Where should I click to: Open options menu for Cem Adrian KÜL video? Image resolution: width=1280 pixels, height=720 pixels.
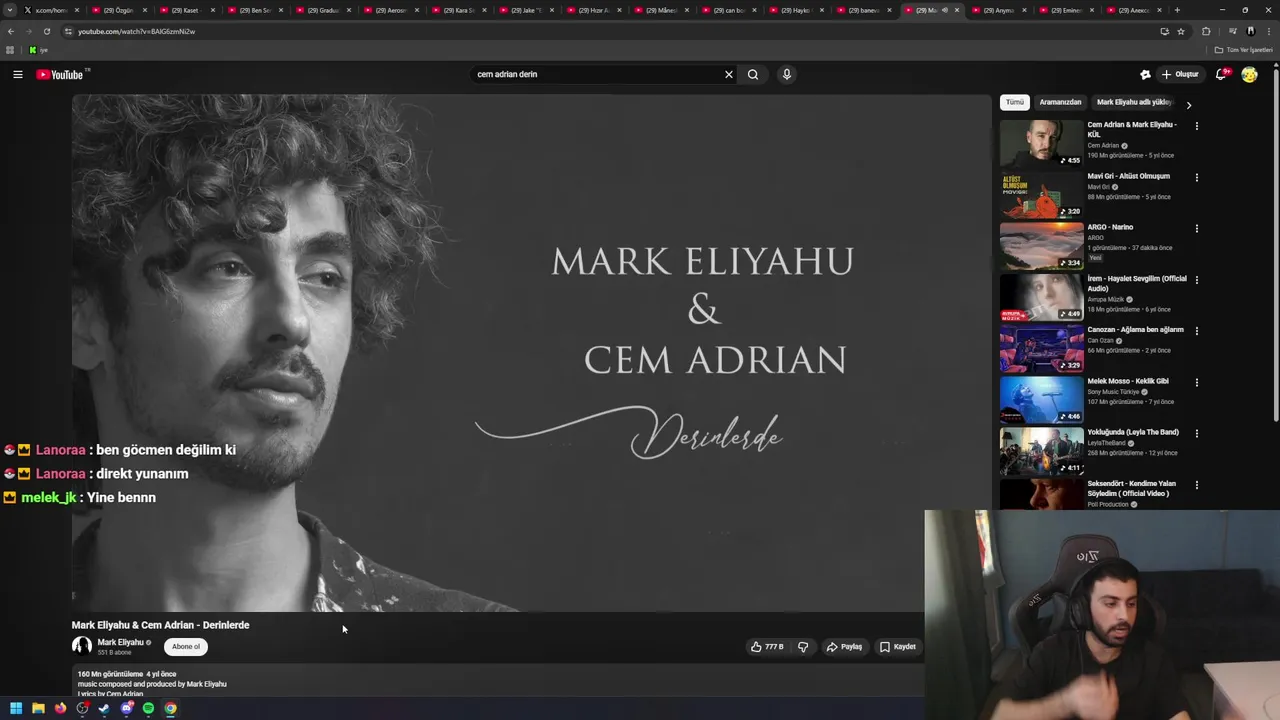[x=1196, y=126]
